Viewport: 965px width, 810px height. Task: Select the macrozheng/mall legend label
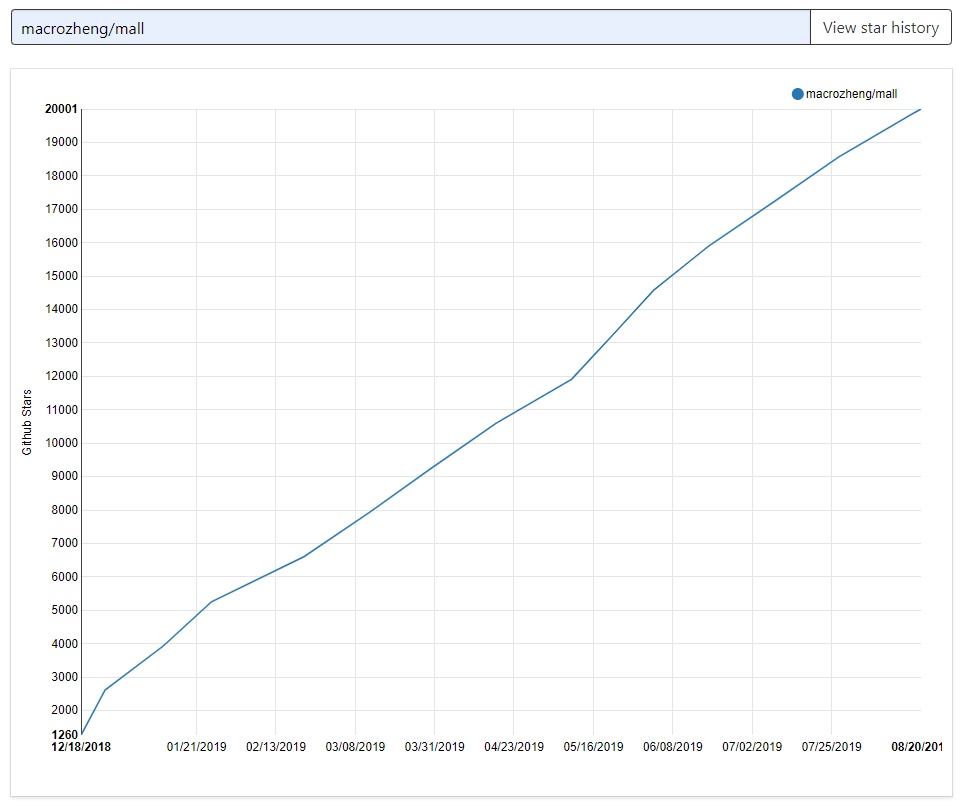click(x=851, y=94)
